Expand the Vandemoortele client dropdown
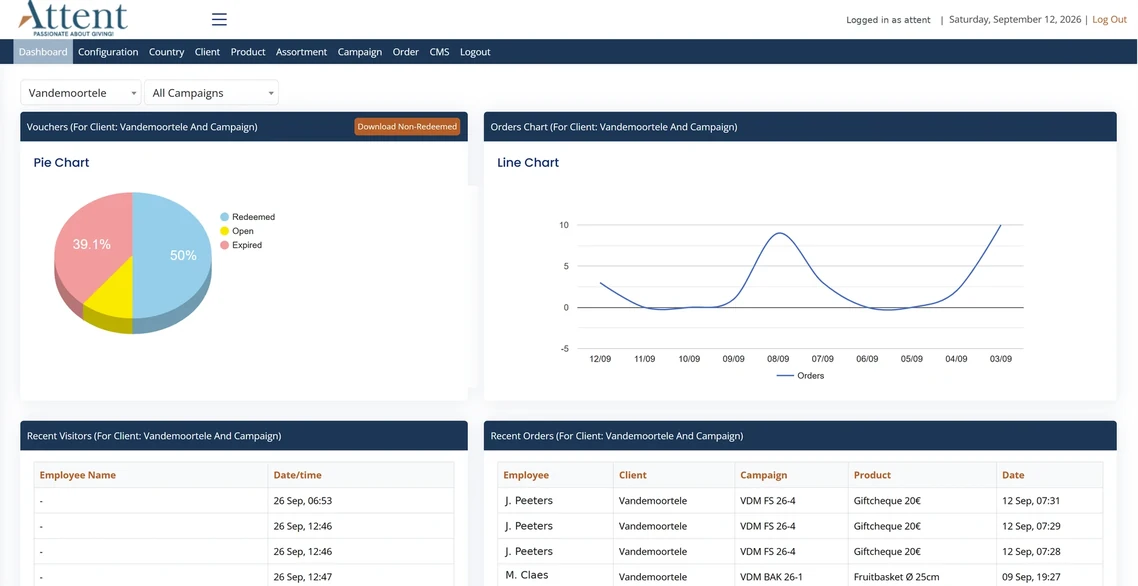The image size is (1138, 586). [81, 93]
